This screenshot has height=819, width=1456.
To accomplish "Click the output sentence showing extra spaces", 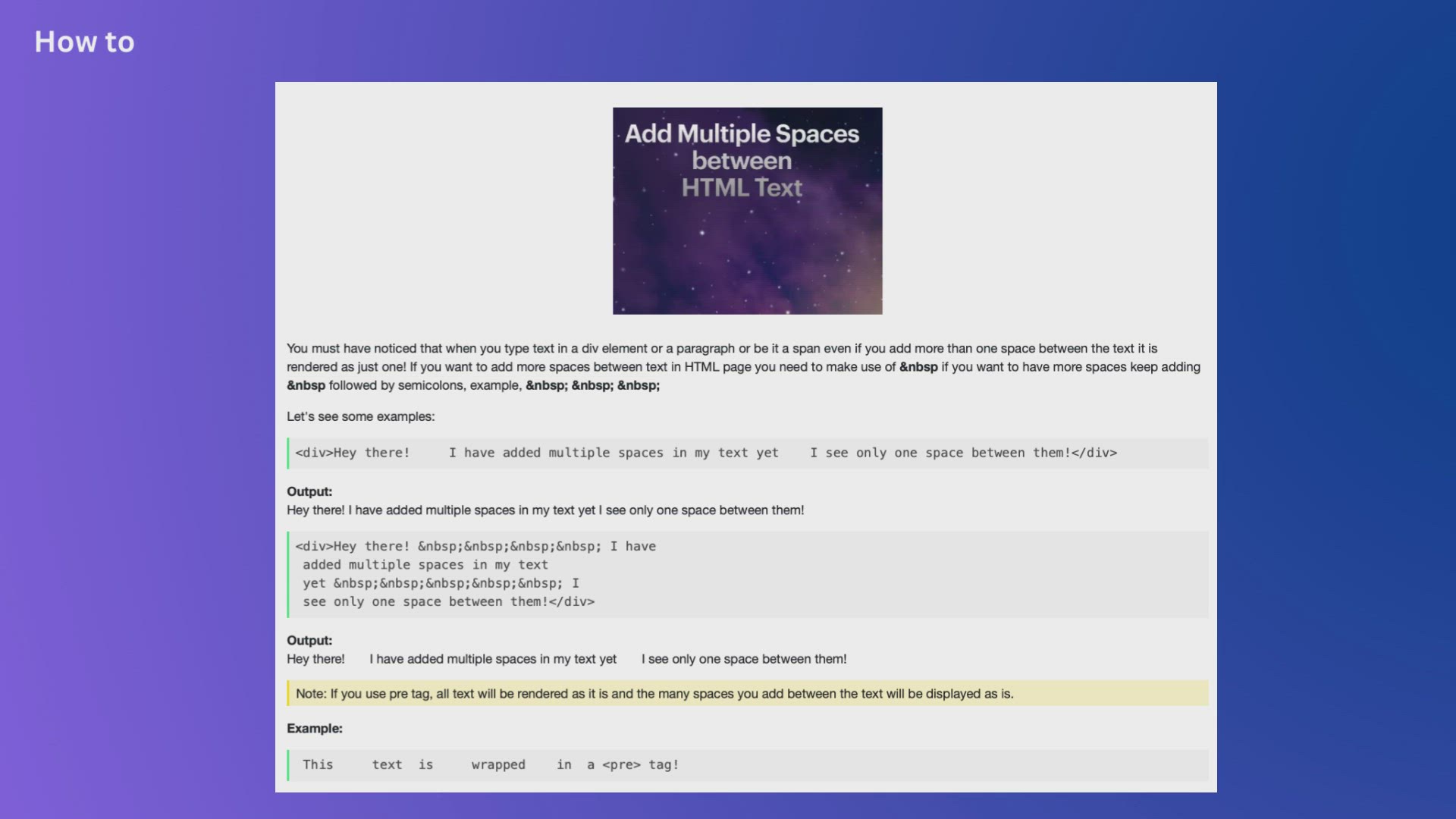I will point(566,659).
